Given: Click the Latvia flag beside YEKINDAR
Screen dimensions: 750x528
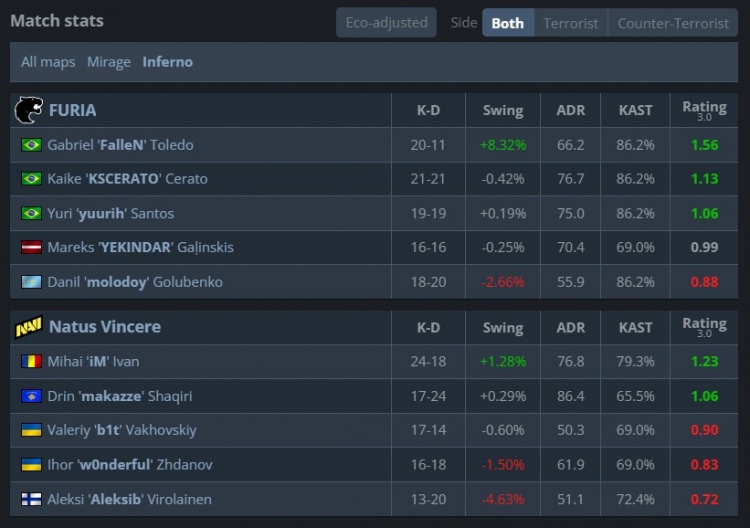Looking at the screenshot, I should (31, 247).
